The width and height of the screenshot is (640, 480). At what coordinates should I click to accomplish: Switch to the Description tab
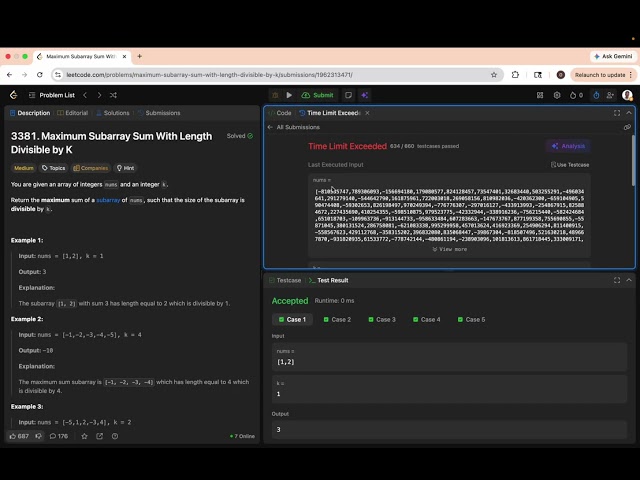(30, 113)
